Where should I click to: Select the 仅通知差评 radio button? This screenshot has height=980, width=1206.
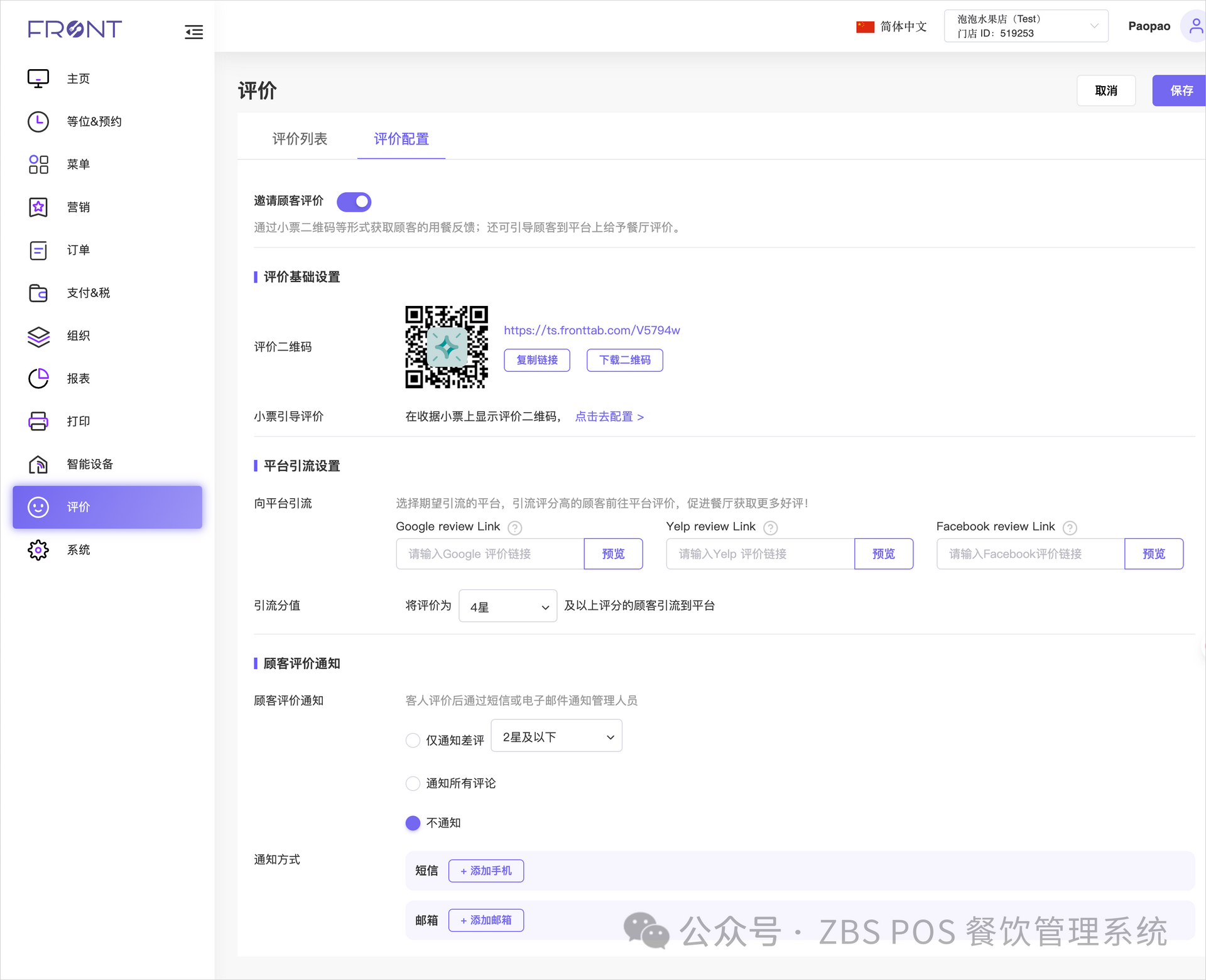(413, 740)
